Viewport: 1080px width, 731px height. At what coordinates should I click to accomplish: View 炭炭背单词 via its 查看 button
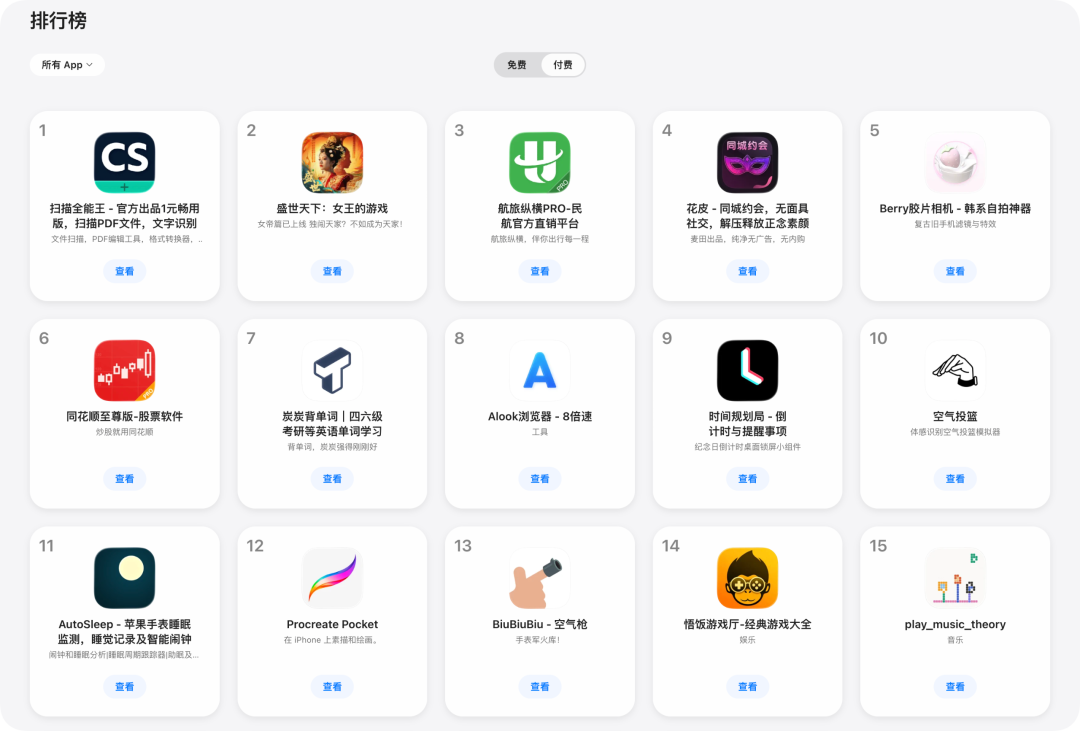pos(332,479)
